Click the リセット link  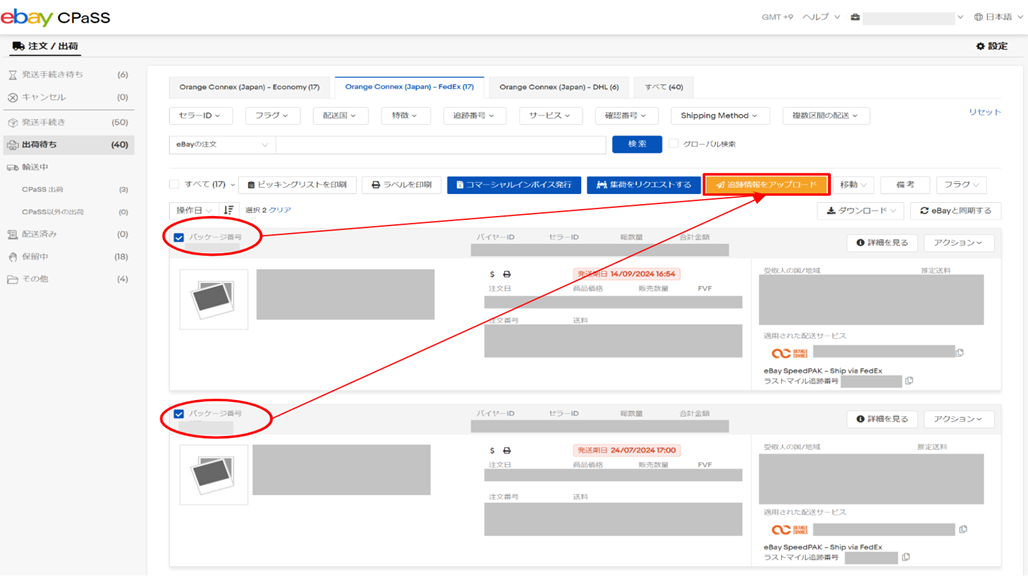pyautogui.click(x=985, y=112)
